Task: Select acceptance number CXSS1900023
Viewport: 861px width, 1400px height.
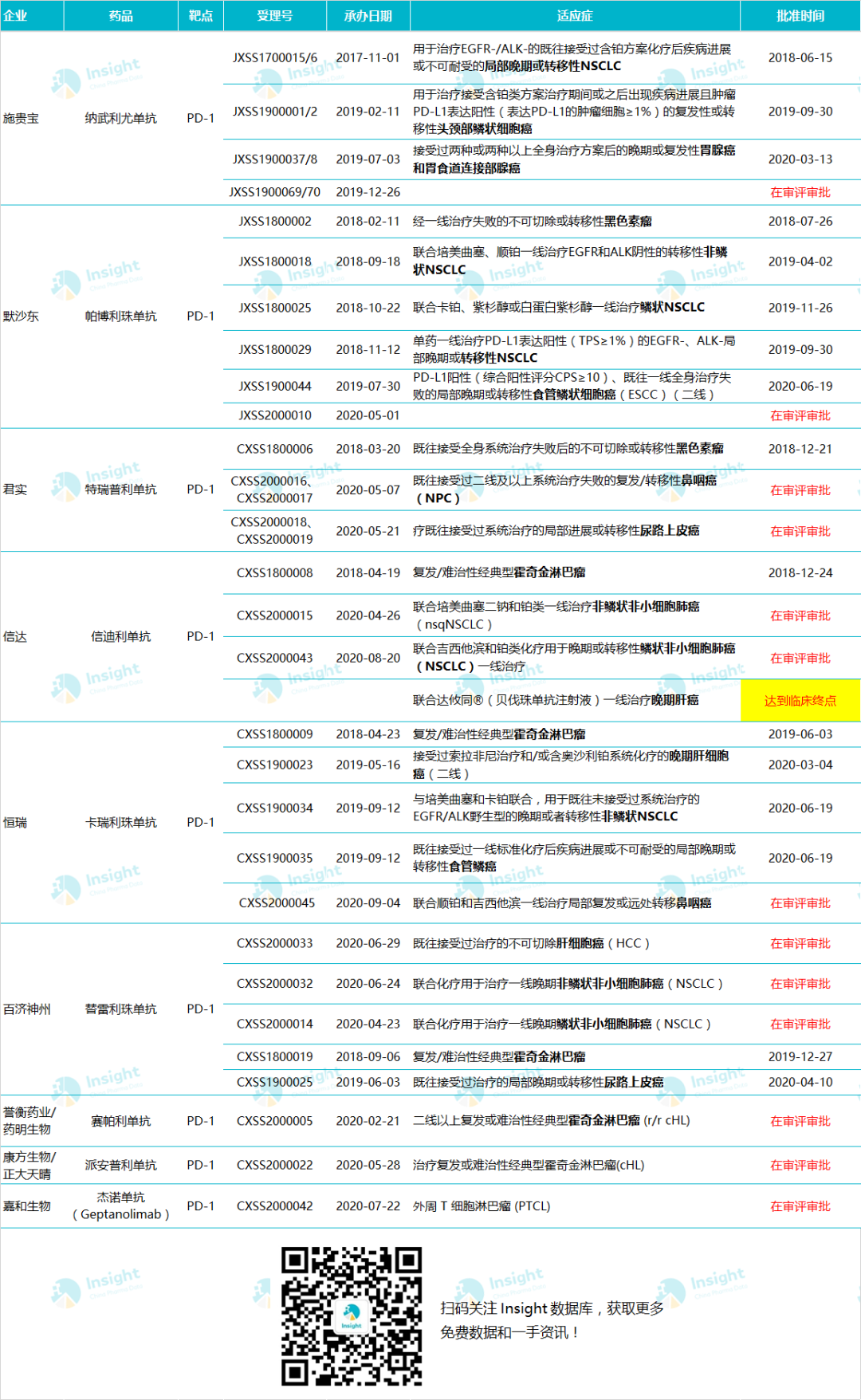Action: (275, 765)
